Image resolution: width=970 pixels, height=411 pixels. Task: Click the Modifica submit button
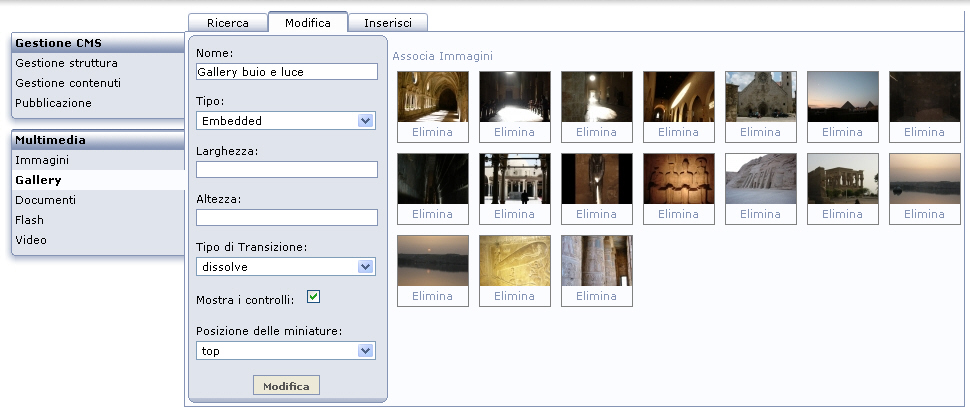pos(286,386)
